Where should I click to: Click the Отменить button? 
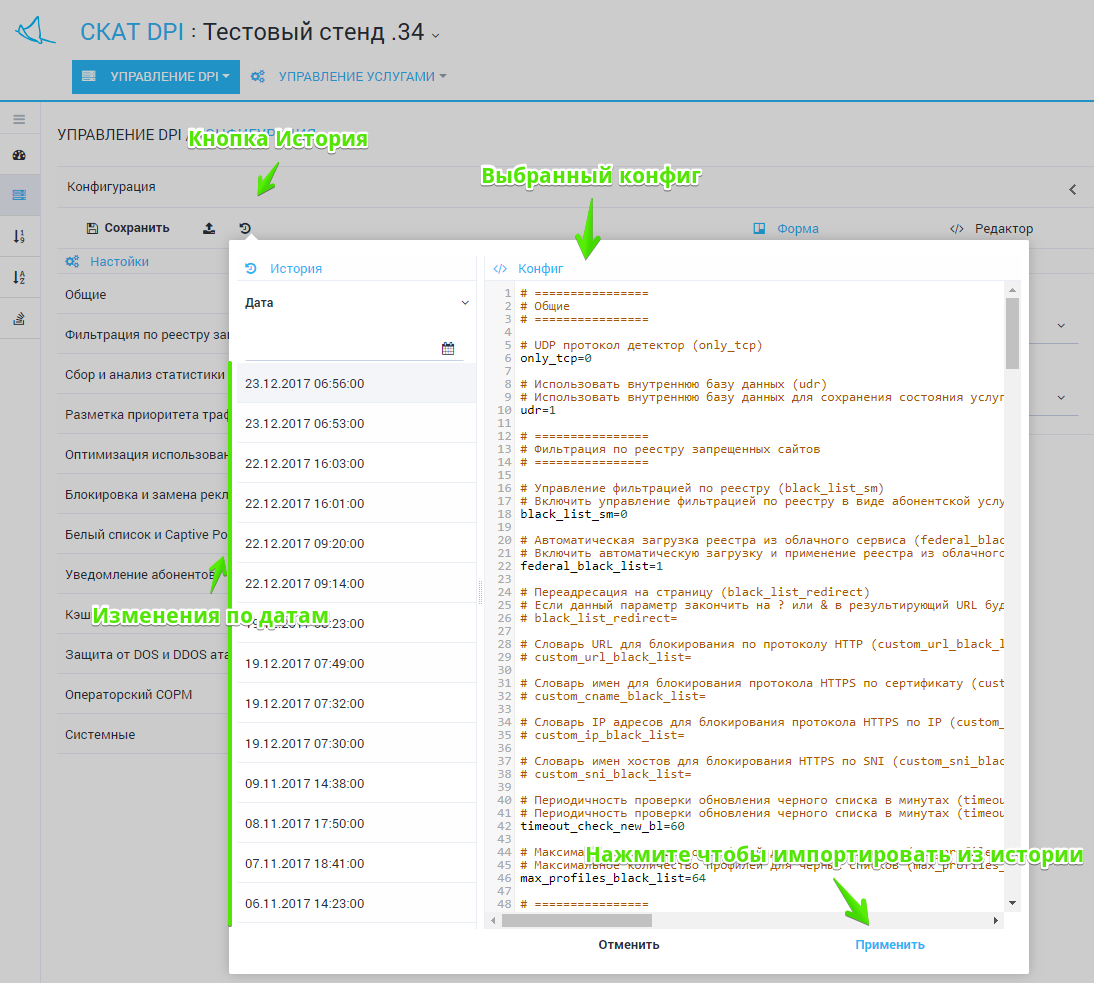(629, 945)
